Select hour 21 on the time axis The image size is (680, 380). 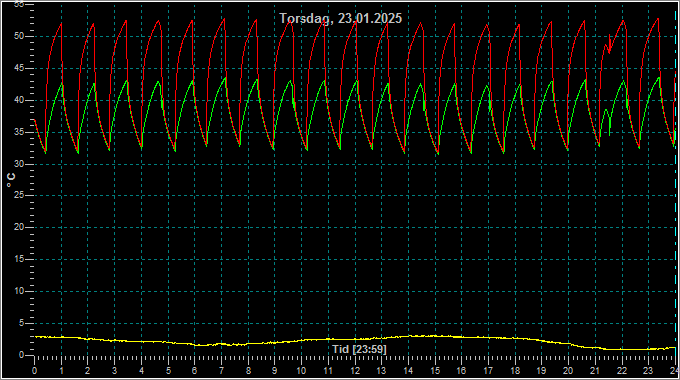click(595, 371)
